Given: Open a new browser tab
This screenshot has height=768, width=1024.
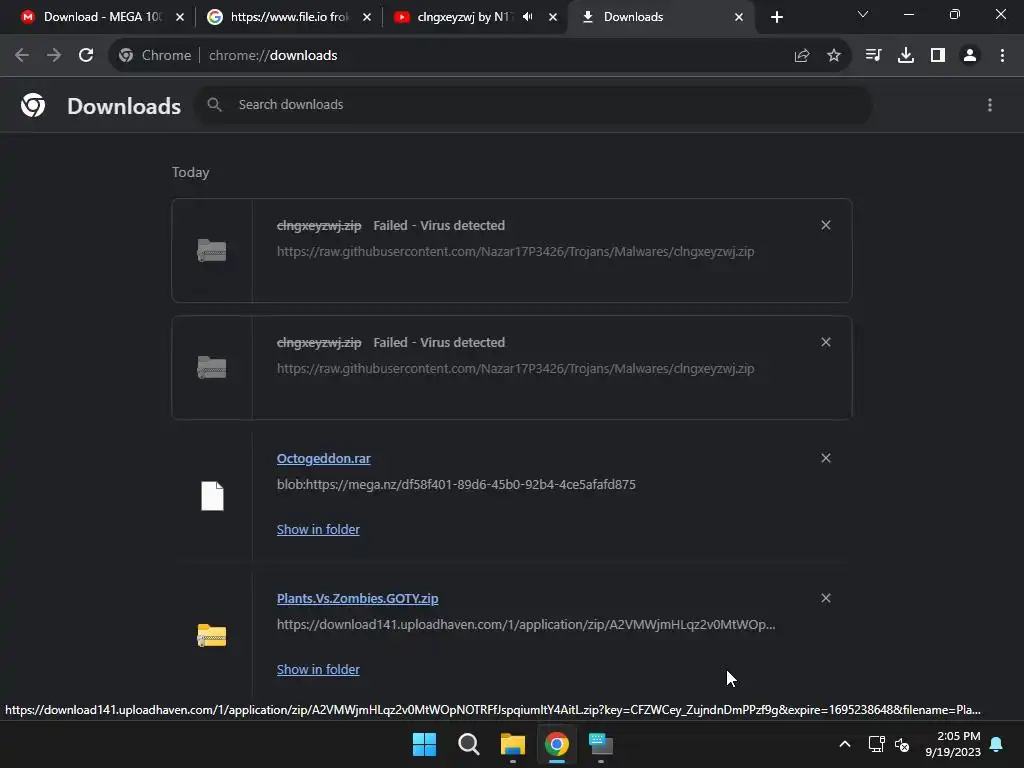Looking at the screenshot, I should pos(776,17).
